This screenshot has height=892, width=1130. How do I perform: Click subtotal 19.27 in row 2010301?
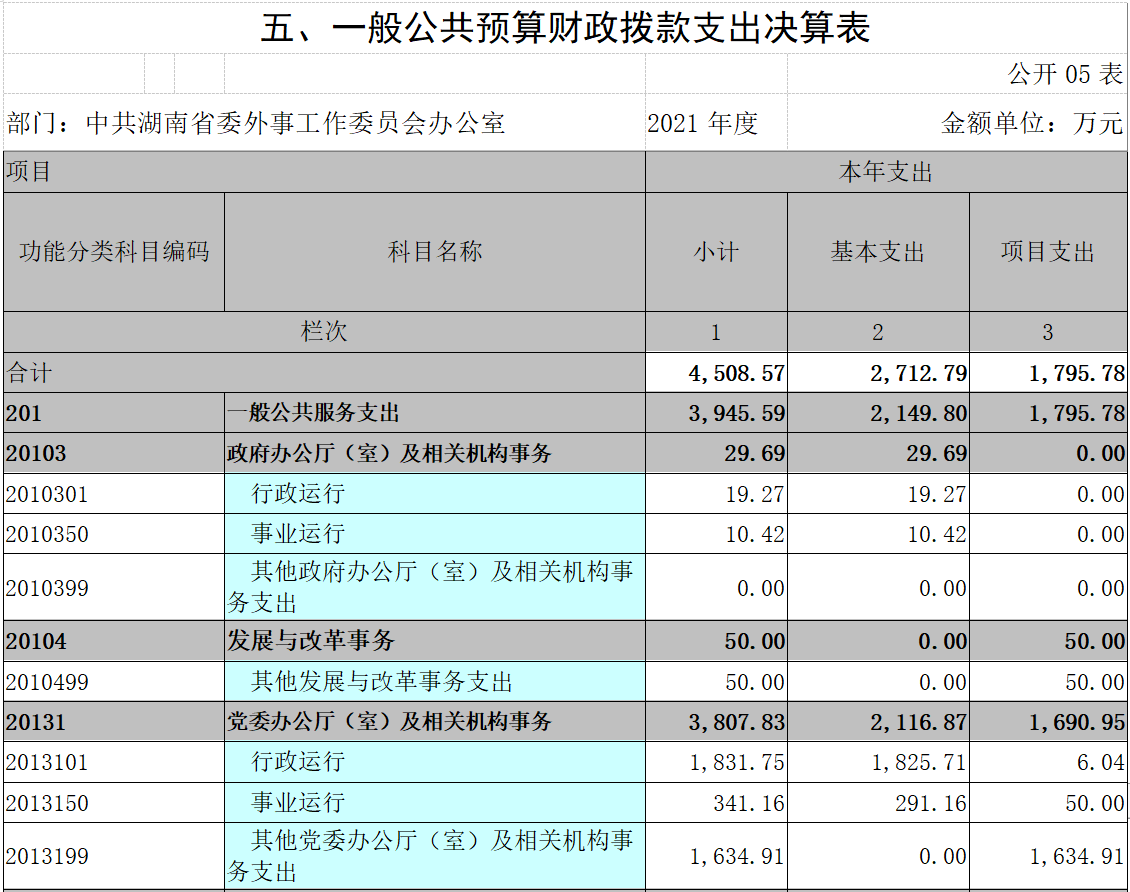click(x=716, y=494)
